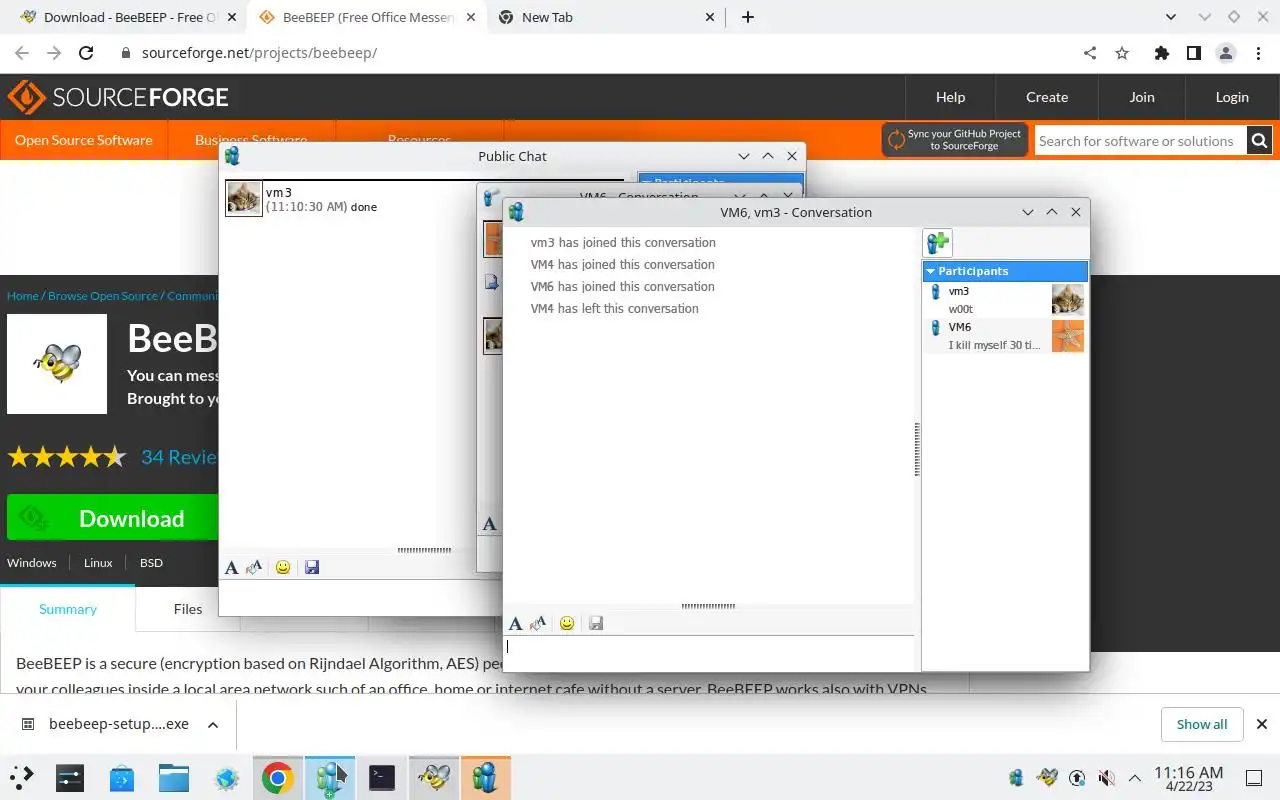
Task: Click Browse Open Source breadcrumb link
Action: pos(103,296)
